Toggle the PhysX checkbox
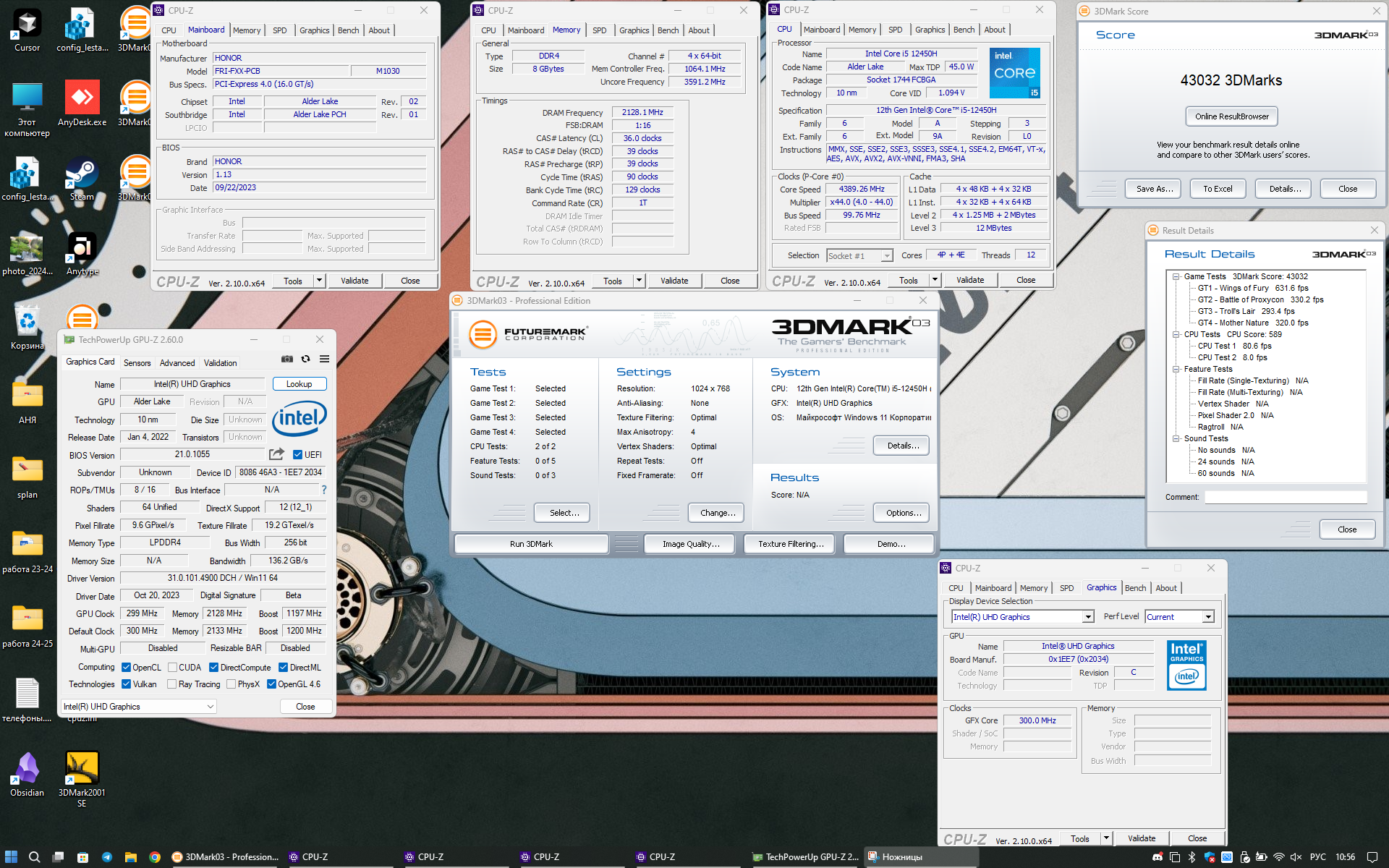This screenshot has width=1389, height=868. tap(231, 684)
